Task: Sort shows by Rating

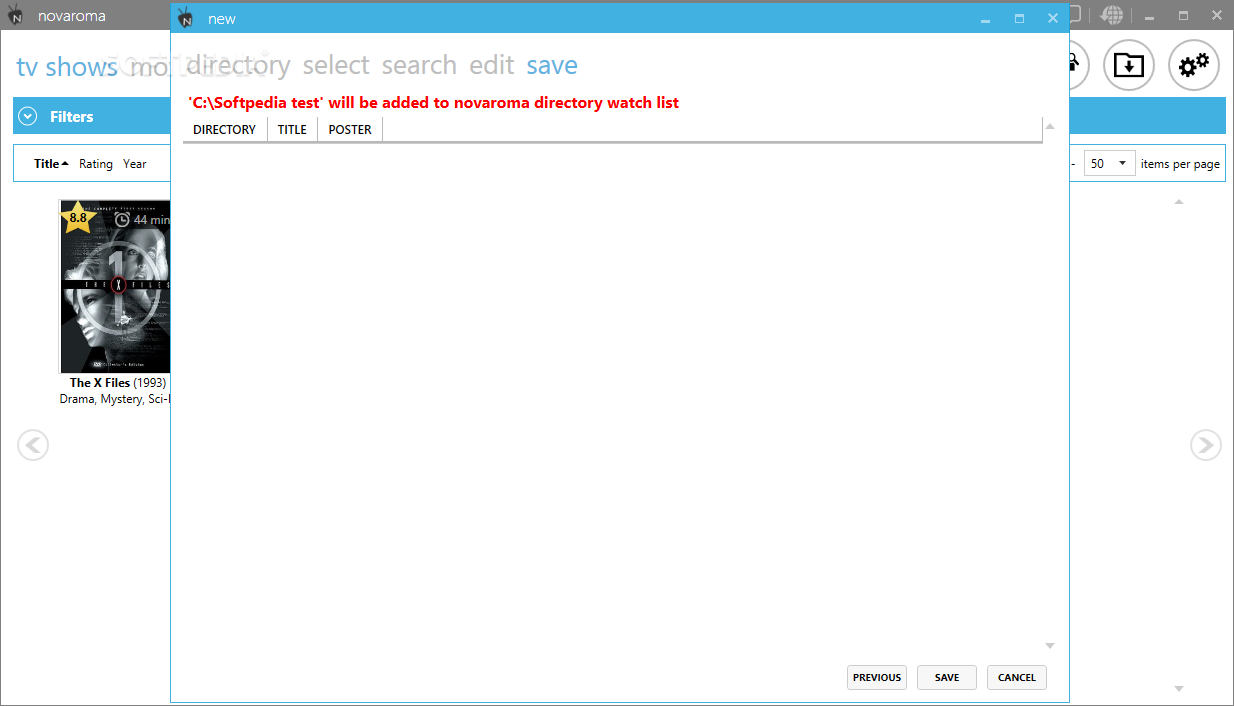Action: pyautogui.click(x=96, y=164)
